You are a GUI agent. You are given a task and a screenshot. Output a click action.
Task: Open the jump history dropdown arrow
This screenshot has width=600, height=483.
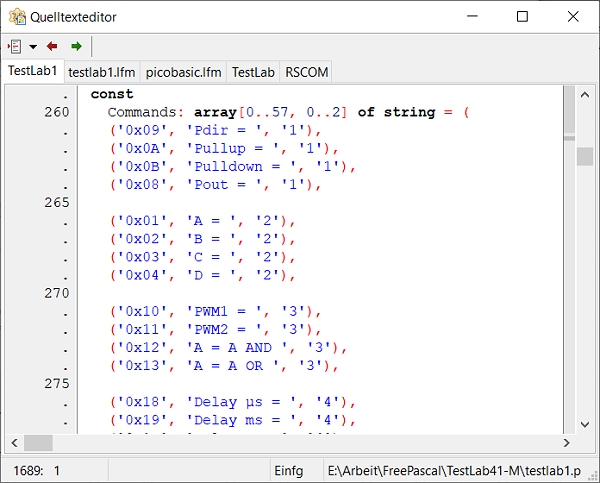pyautogui.click(x=32, y=47)
